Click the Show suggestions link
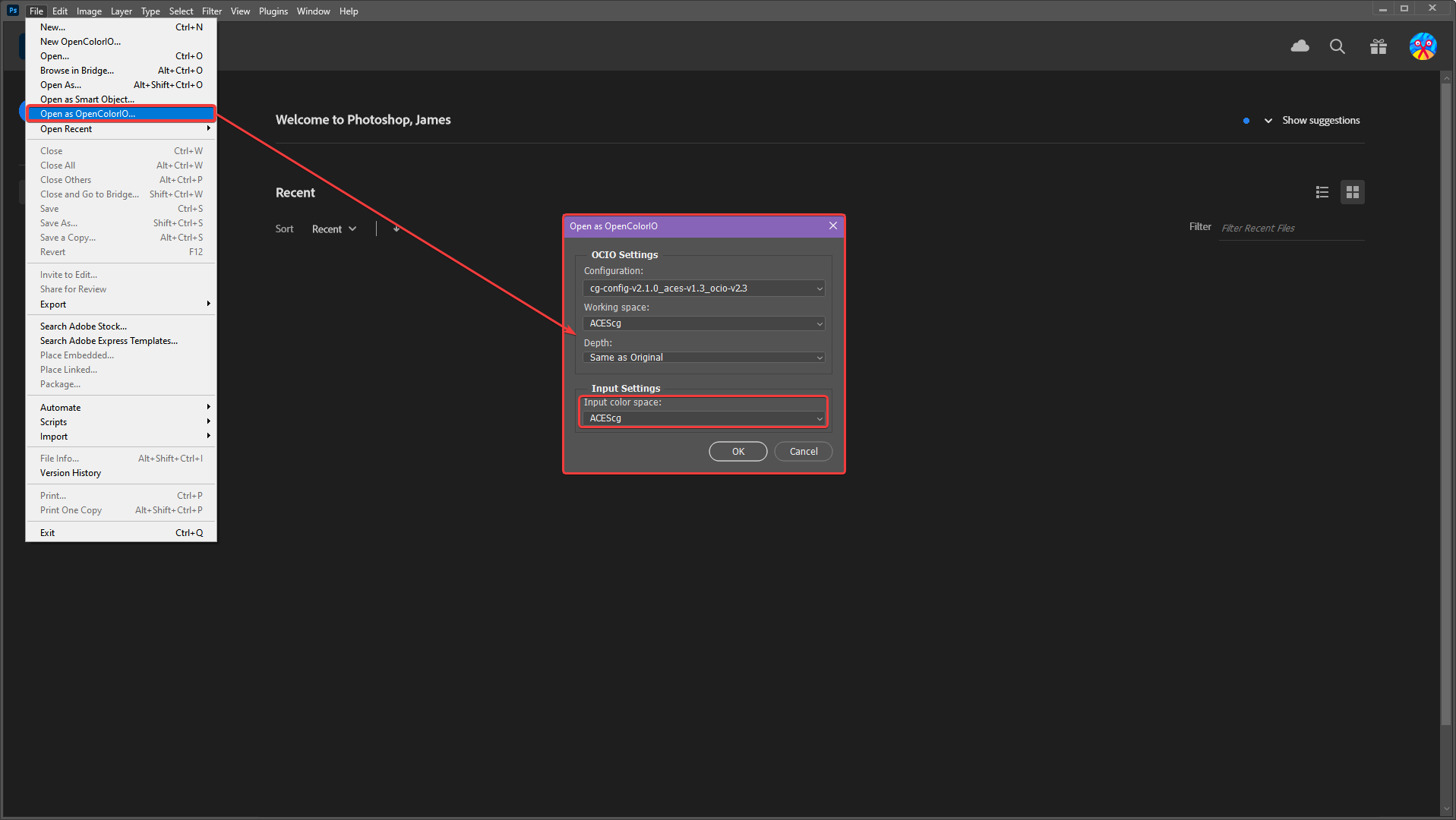The height and width of the screenshot is (820, 1456). [x=1321, y=121]
